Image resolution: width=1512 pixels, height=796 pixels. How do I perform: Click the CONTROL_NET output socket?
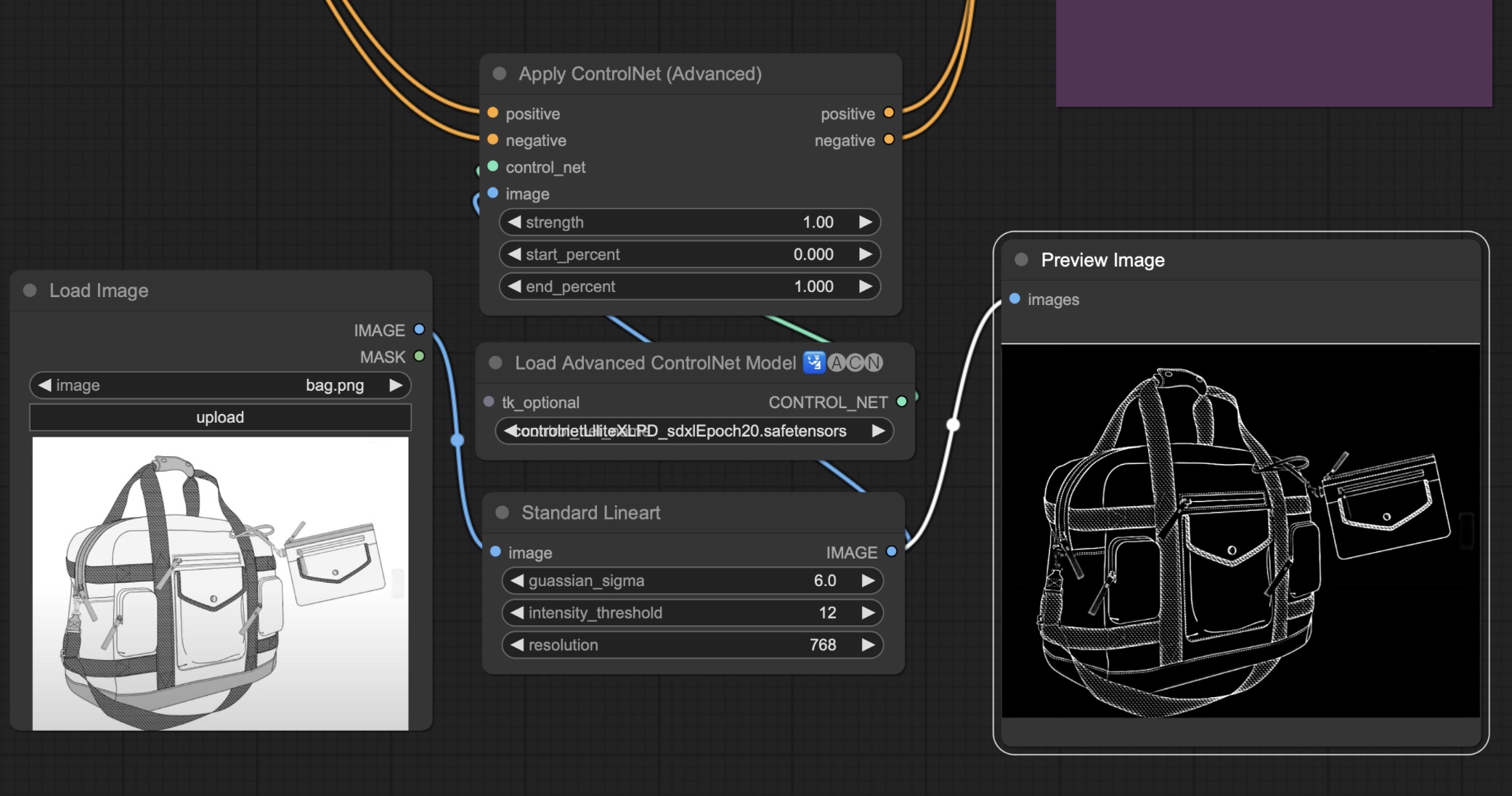coord(902,402)
